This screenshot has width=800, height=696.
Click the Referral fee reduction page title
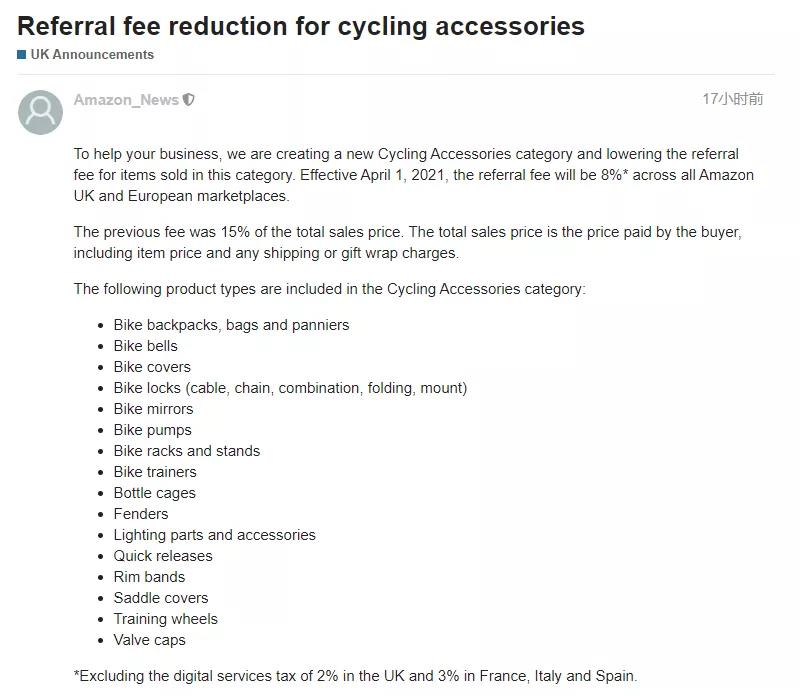coord(301,26)
